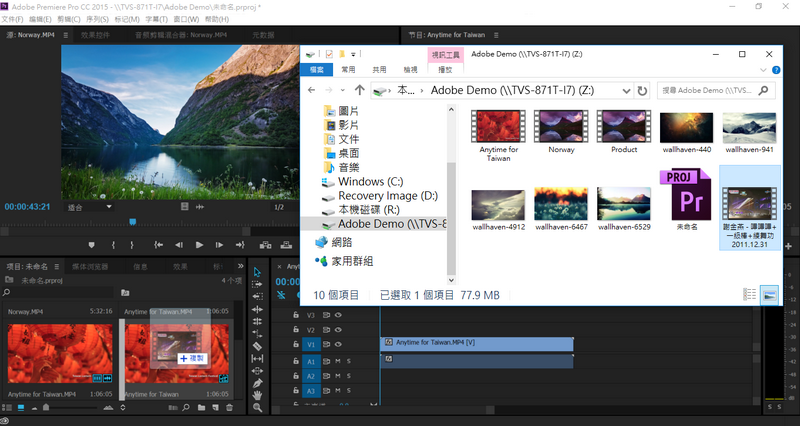The image size is (800, 426).
Task: Toggle lock on video track V3
Action: click(295, 315)
